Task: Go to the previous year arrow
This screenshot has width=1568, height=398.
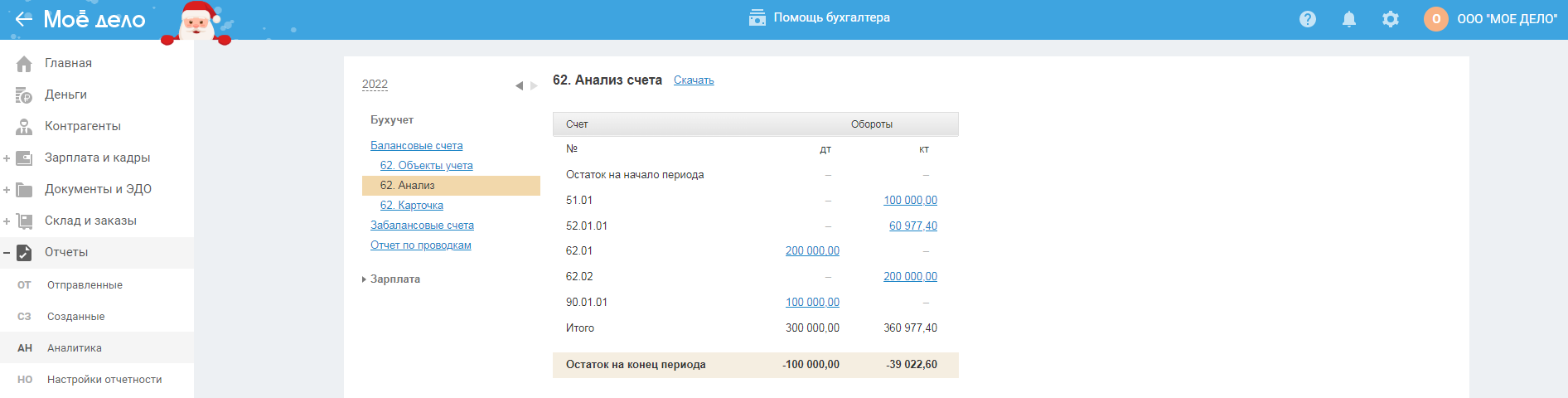Action: pos(519,85)
